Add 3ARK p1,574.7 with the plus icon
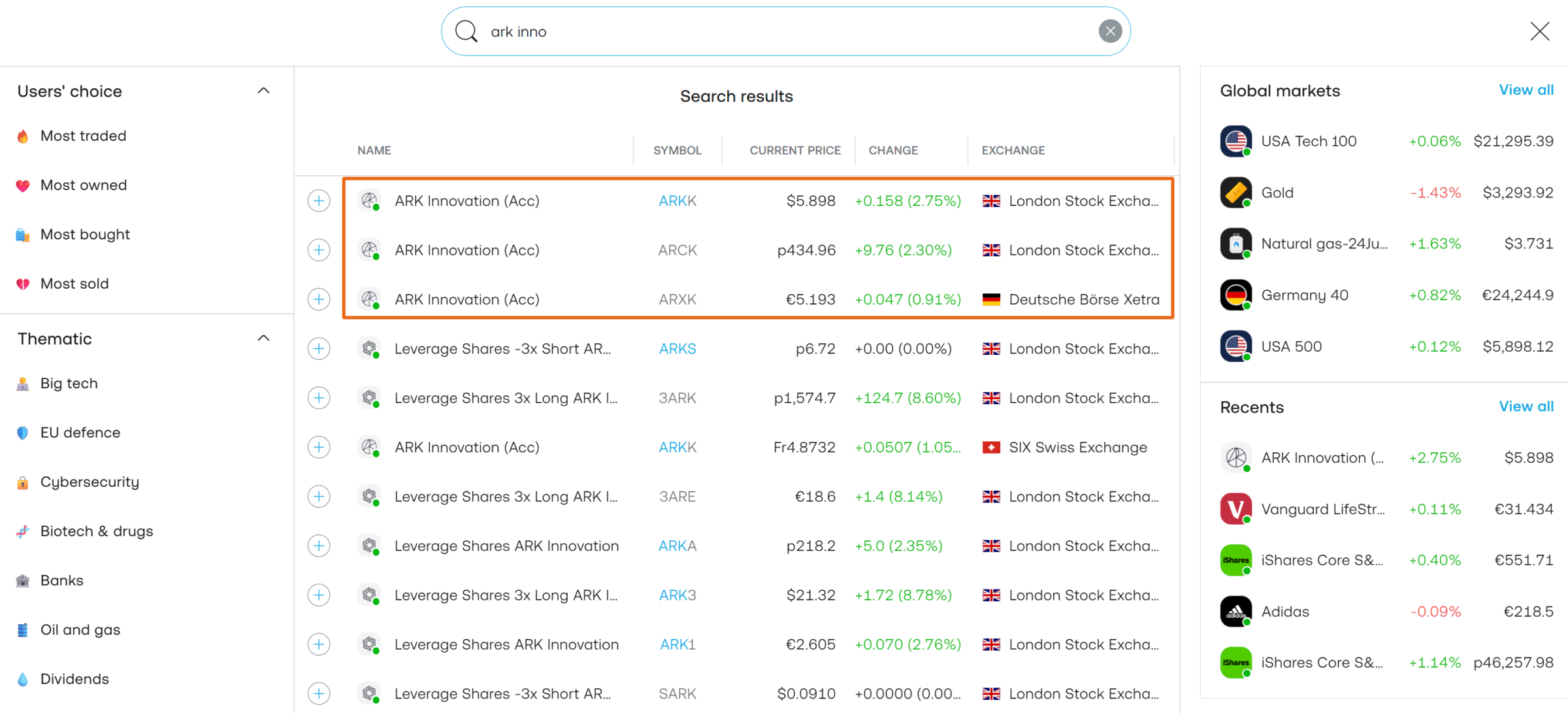This screenshot has height=713, width=1568. pos(319,398)
